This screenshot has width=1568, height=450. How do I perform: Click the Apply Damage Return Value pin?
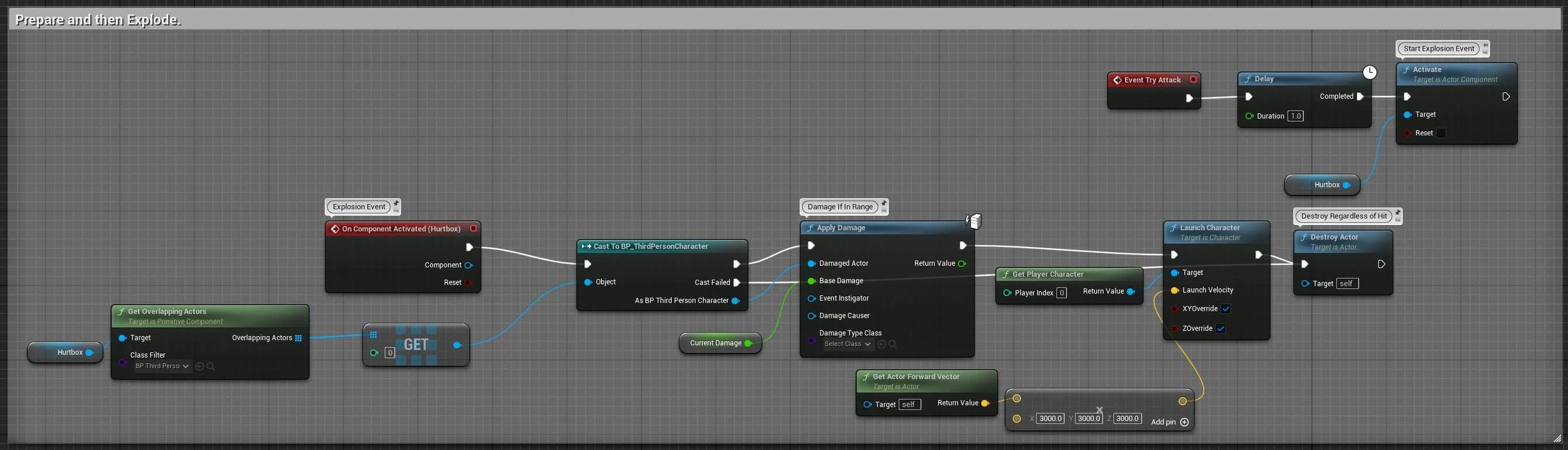(x=962, y=263)
